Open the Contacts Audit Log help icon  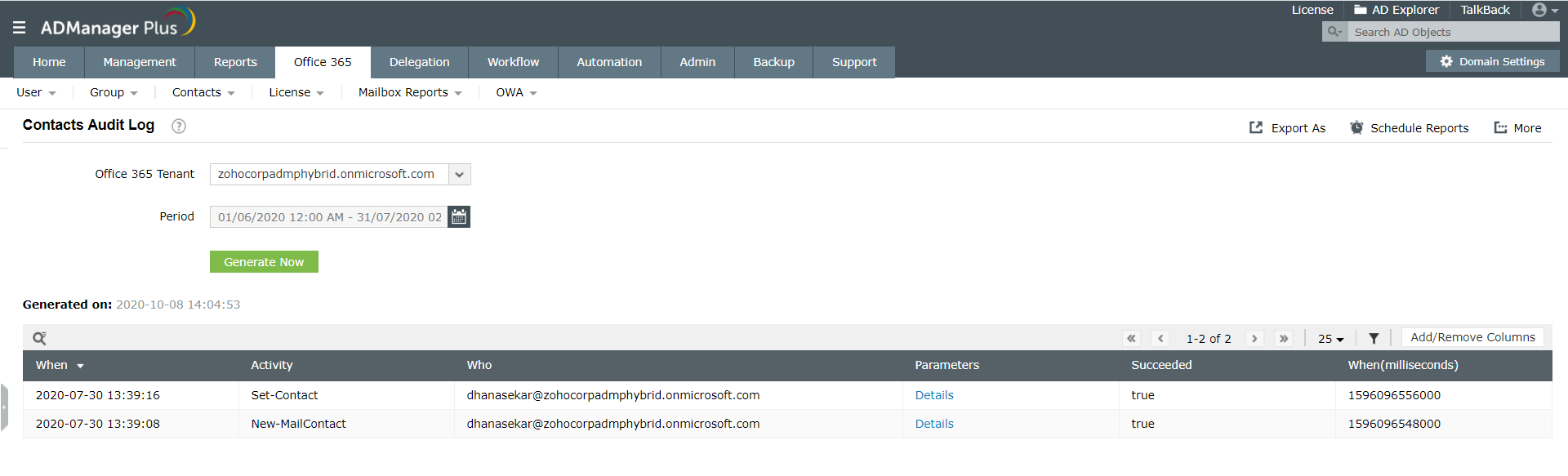179,126
